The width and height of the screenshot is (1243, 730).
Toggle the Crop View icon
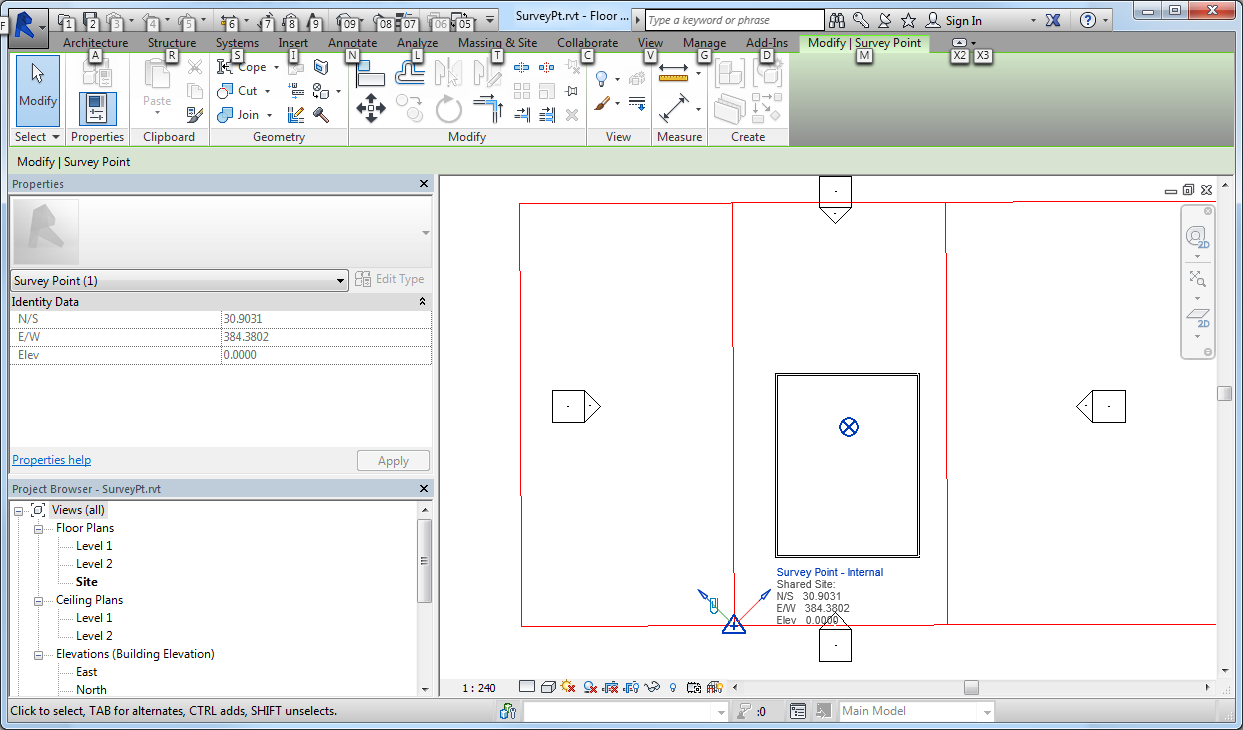click(612, 687)
